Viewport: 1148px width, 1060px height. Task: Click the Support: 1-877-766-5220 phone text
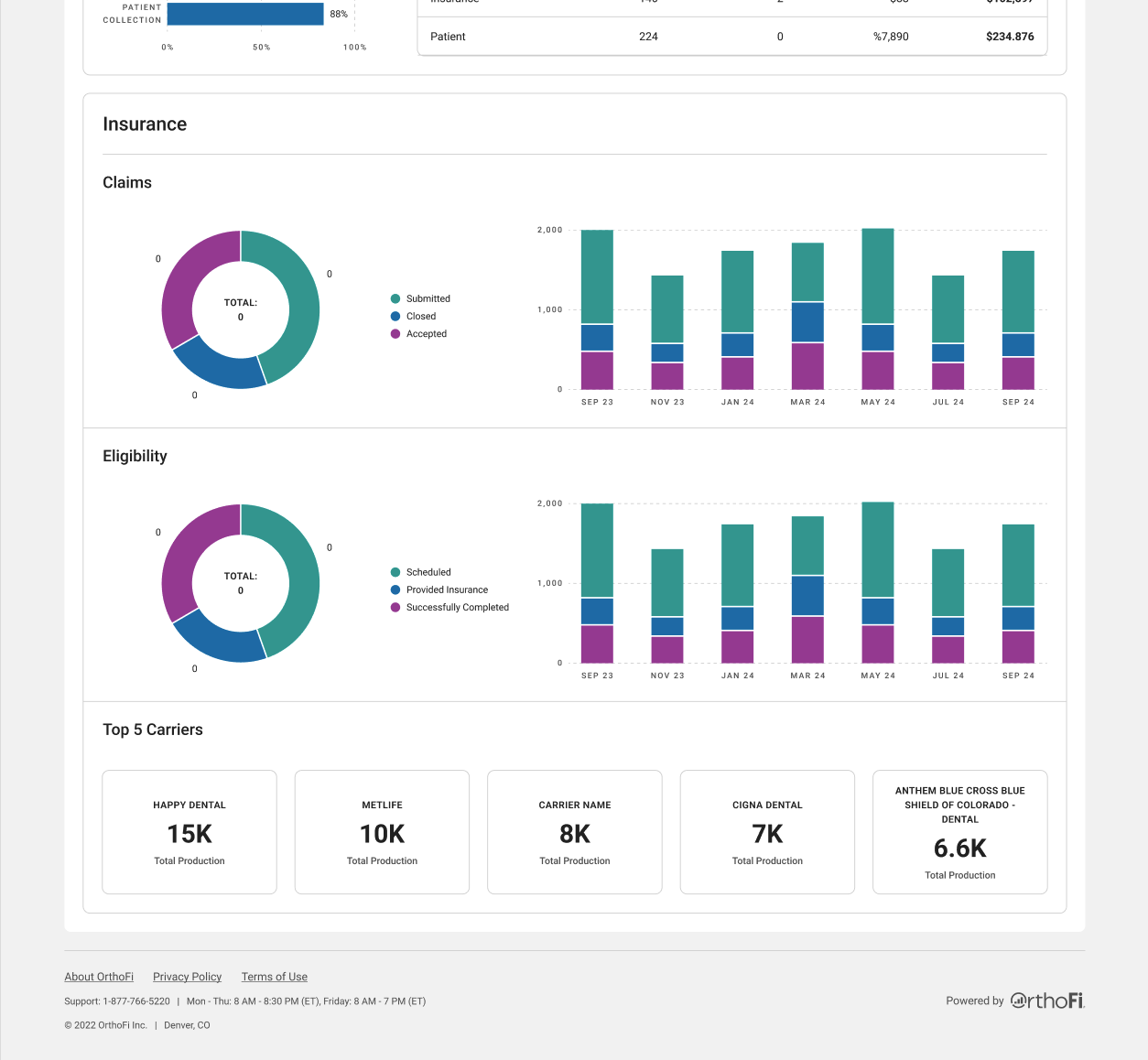pyautogui.click(x=117, y=1001)
